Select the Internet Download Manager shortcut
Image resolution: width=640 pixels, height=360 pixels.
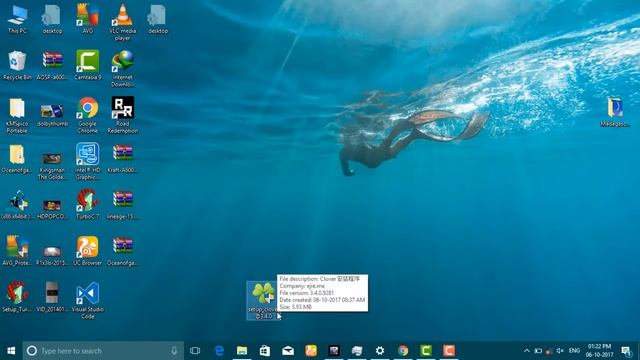(122, 69)
